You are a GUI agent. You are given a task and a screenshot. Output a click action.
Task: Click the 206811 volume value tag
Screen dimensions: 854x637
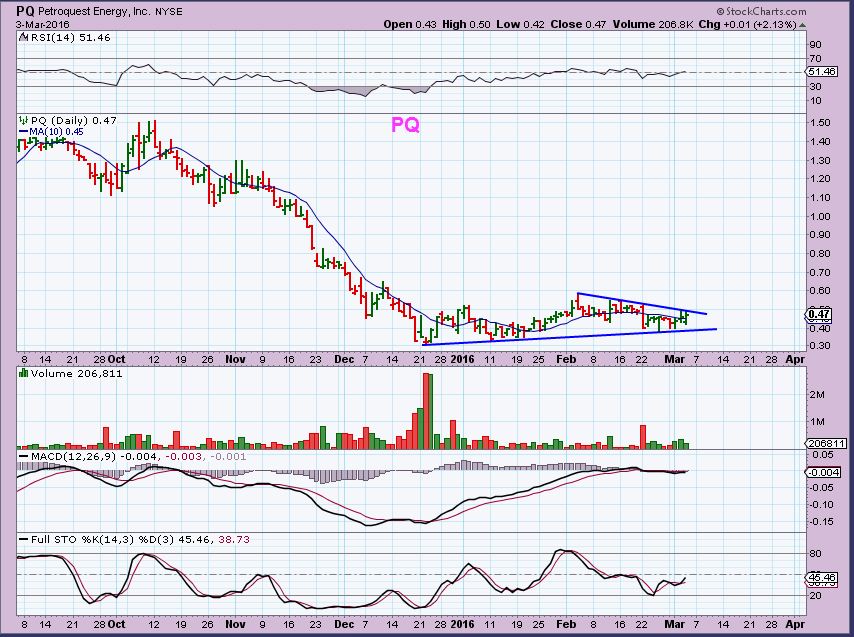click(x=822, y=441)
